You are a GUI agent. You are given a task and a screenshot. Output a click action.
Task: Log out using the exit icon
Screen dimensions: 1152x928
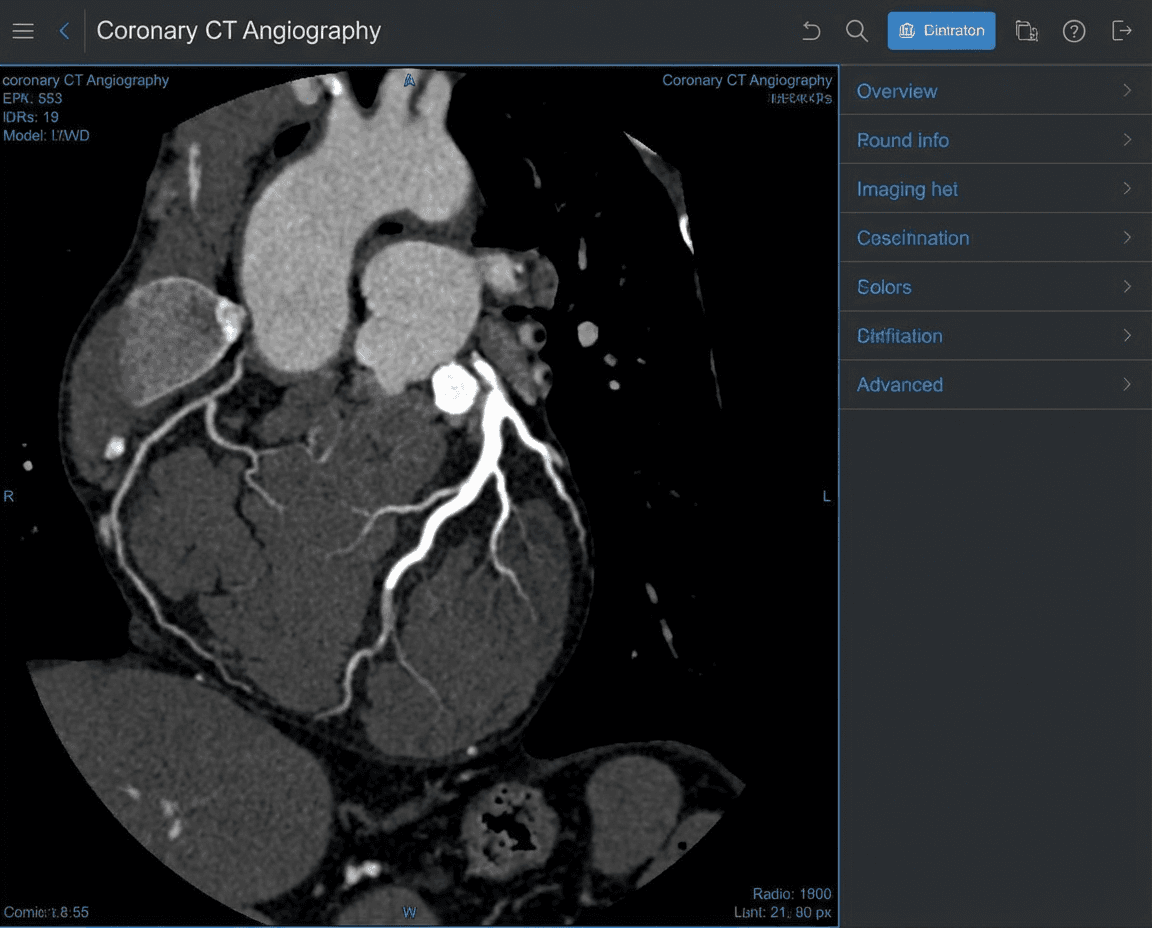(1121, 31)
